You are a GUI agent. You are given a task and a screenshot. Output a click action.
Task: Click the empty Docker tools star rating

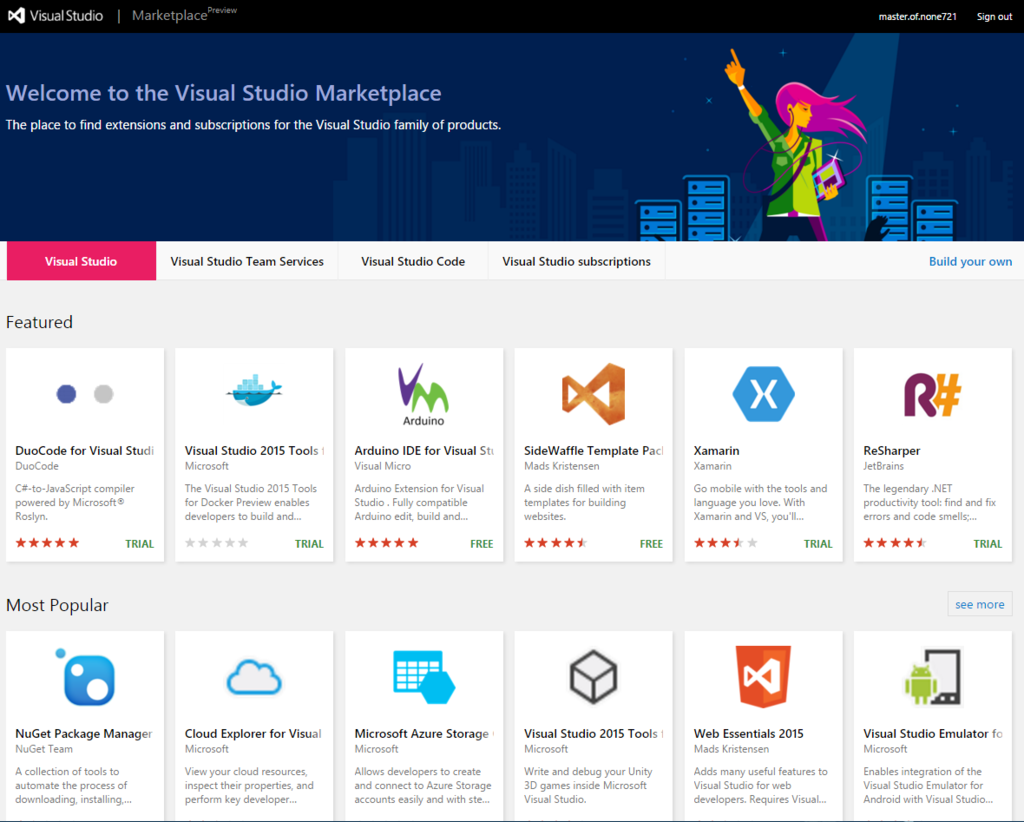pos(217,543)
